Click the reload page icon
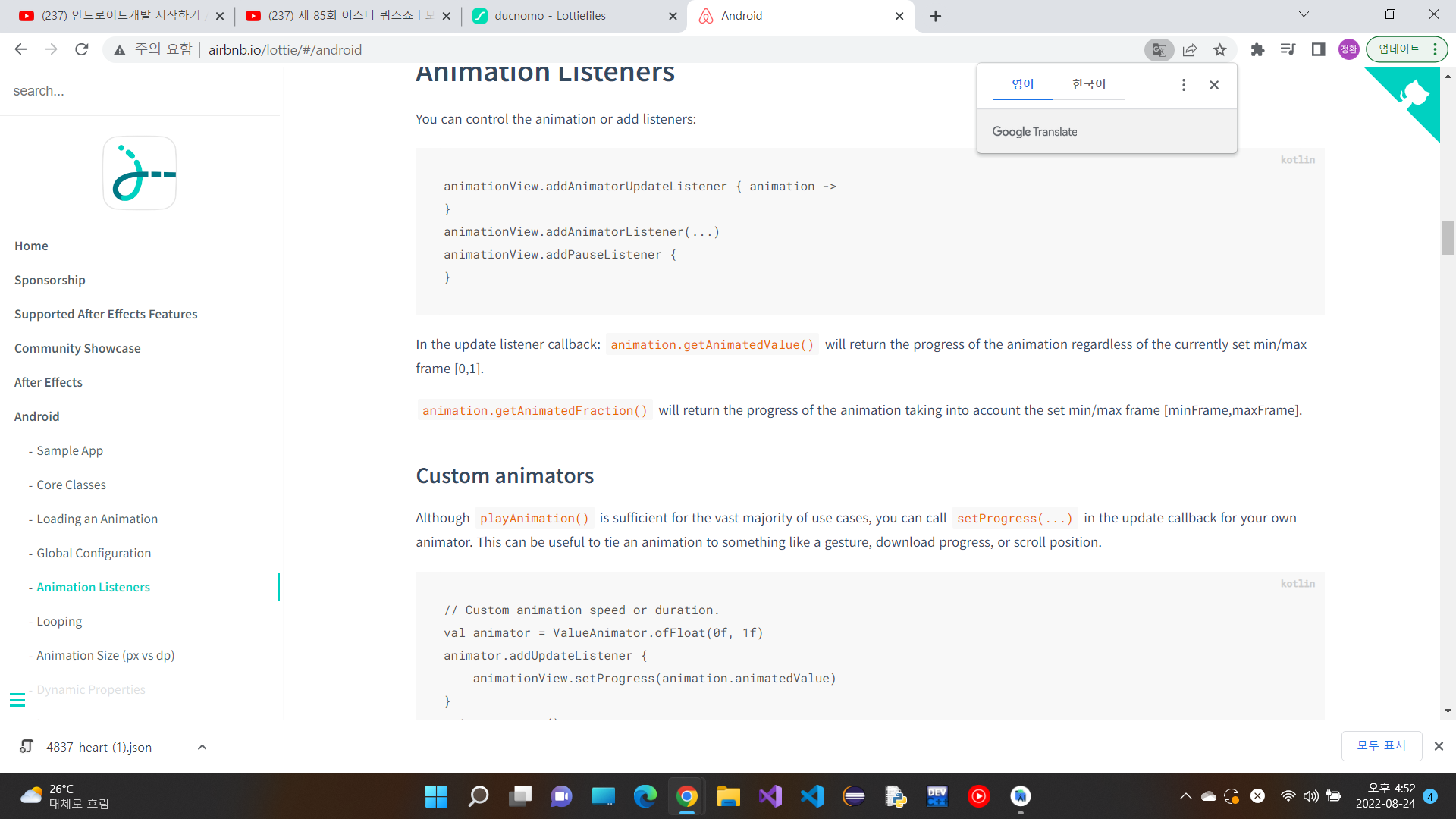This screenshot has height=819, width=1456. click(x=82, y=50)
